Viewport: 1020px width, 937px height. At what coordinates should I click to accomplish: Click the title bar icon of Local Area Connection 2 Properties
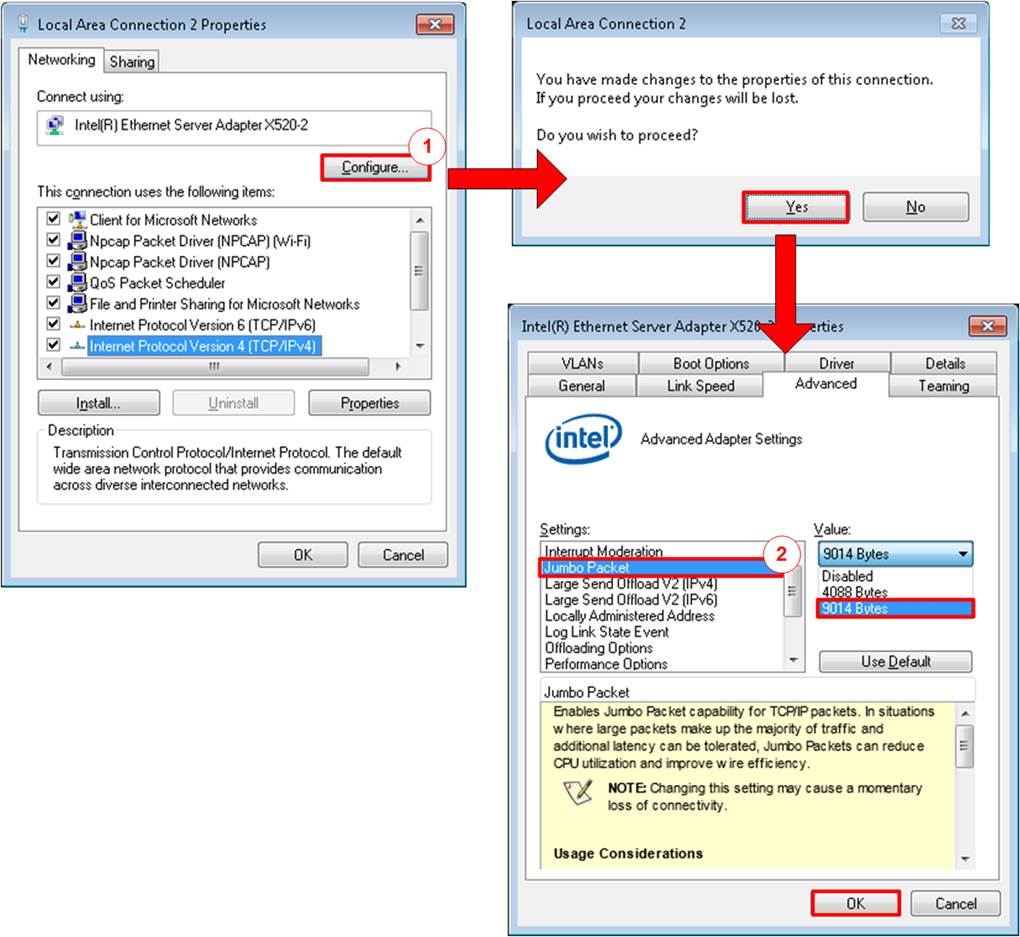[23, 24]
